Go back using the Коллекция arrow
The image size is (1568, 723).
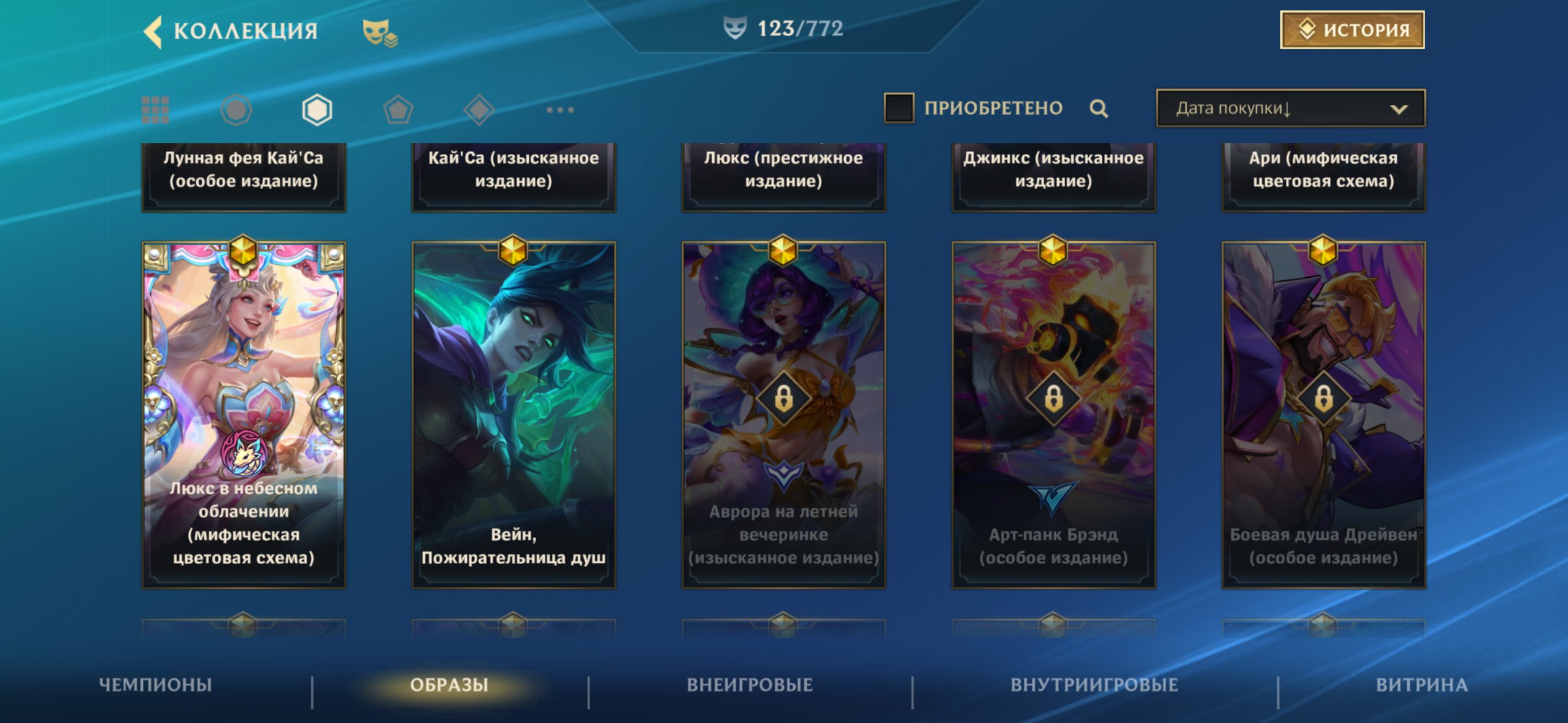coord(153,31)
